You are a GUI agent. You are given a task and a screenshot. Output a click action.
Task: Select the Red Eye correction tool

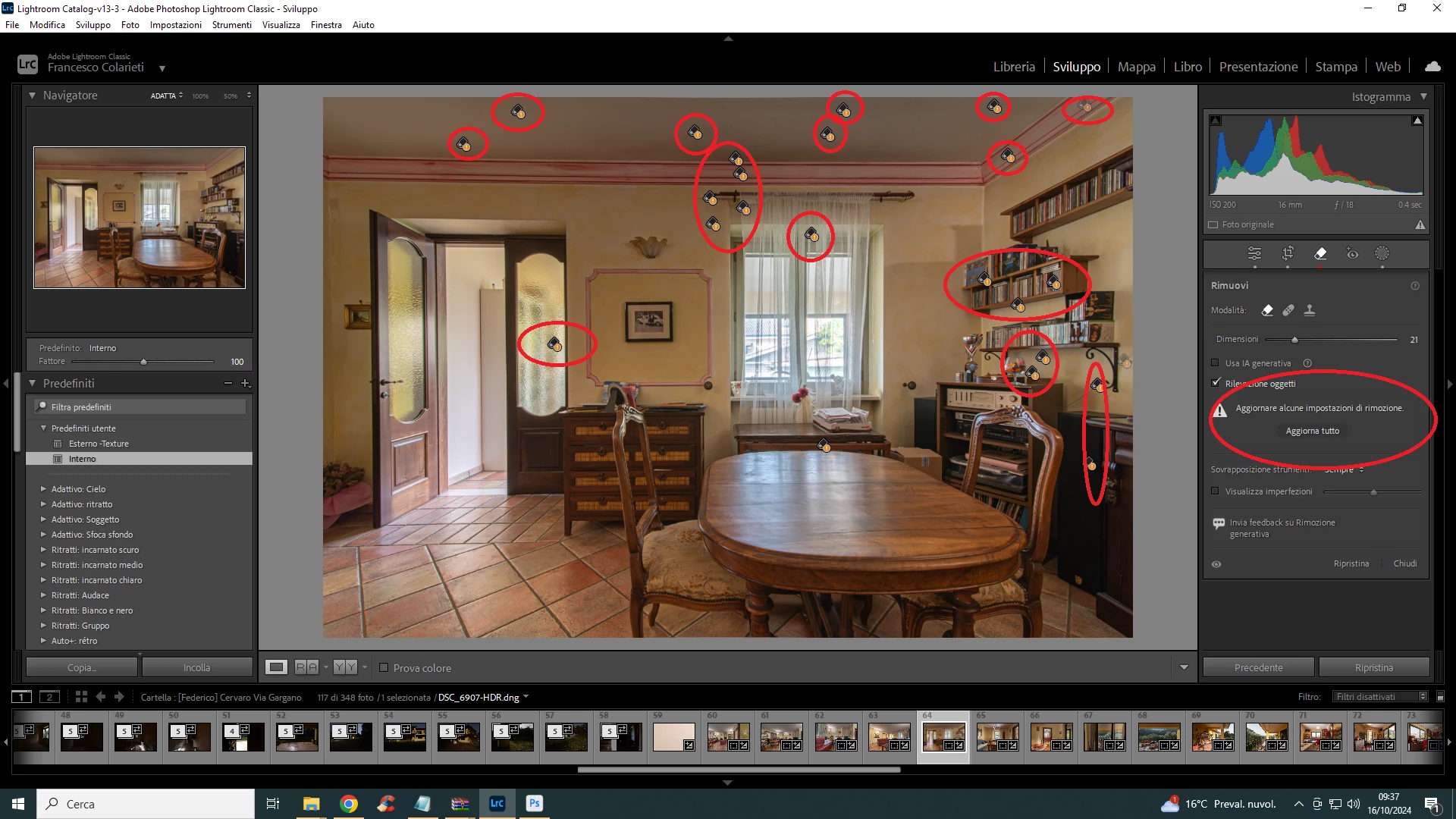pyautogui.click(x=1352, y=254)
